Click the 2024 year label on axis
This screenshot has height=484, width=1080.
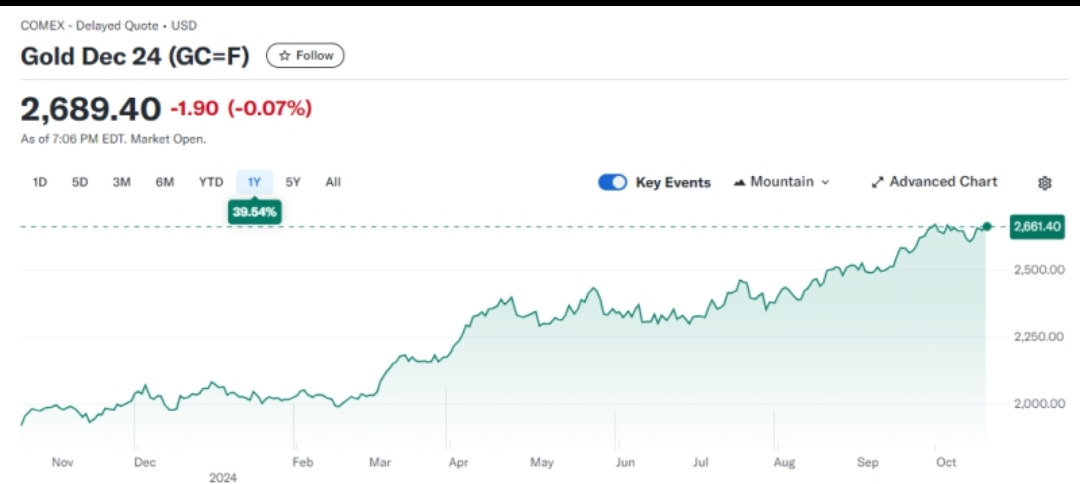click(223, 476)
